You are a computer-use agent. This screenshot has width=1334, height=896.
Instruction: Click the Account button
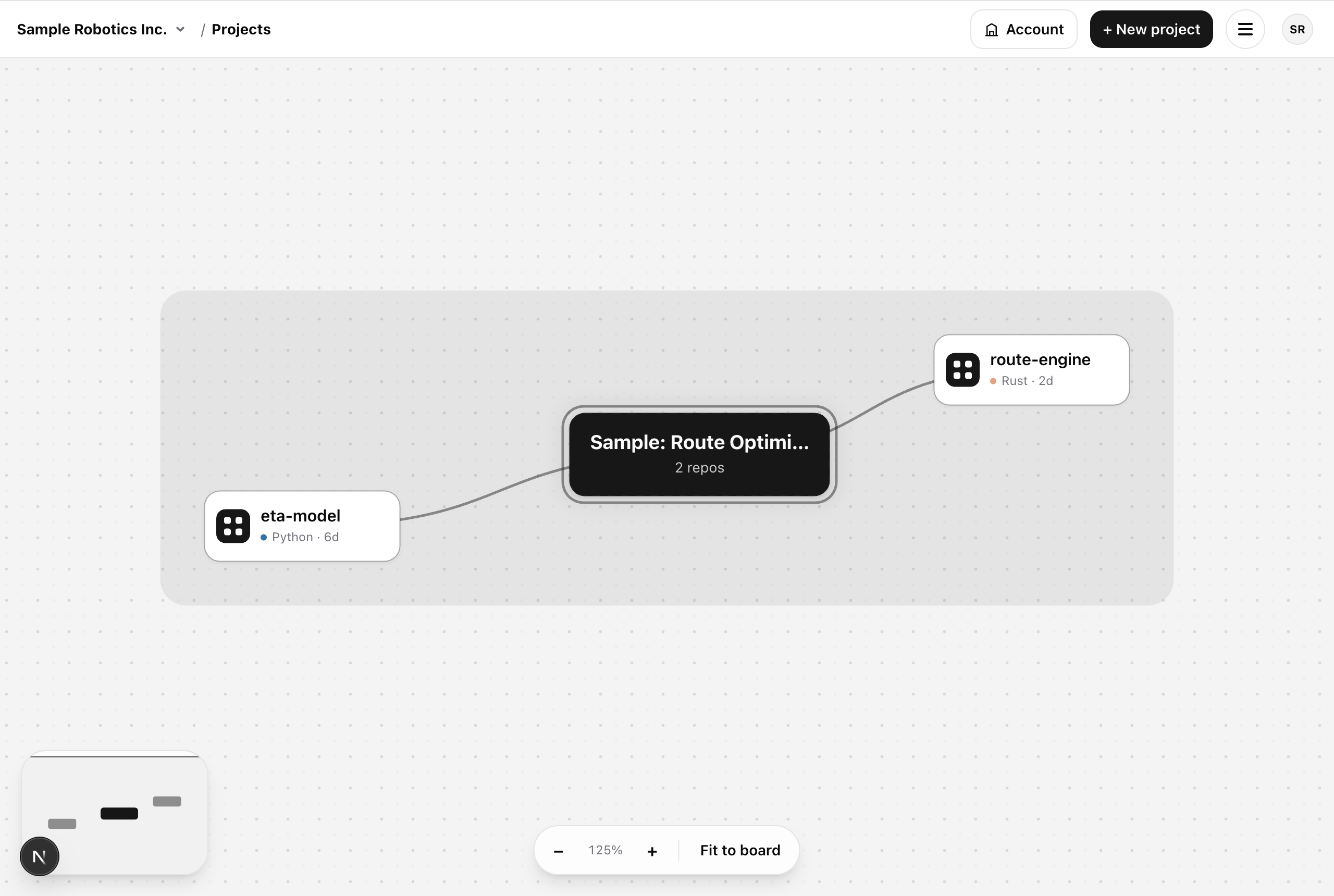click(x=1023, y=29)
